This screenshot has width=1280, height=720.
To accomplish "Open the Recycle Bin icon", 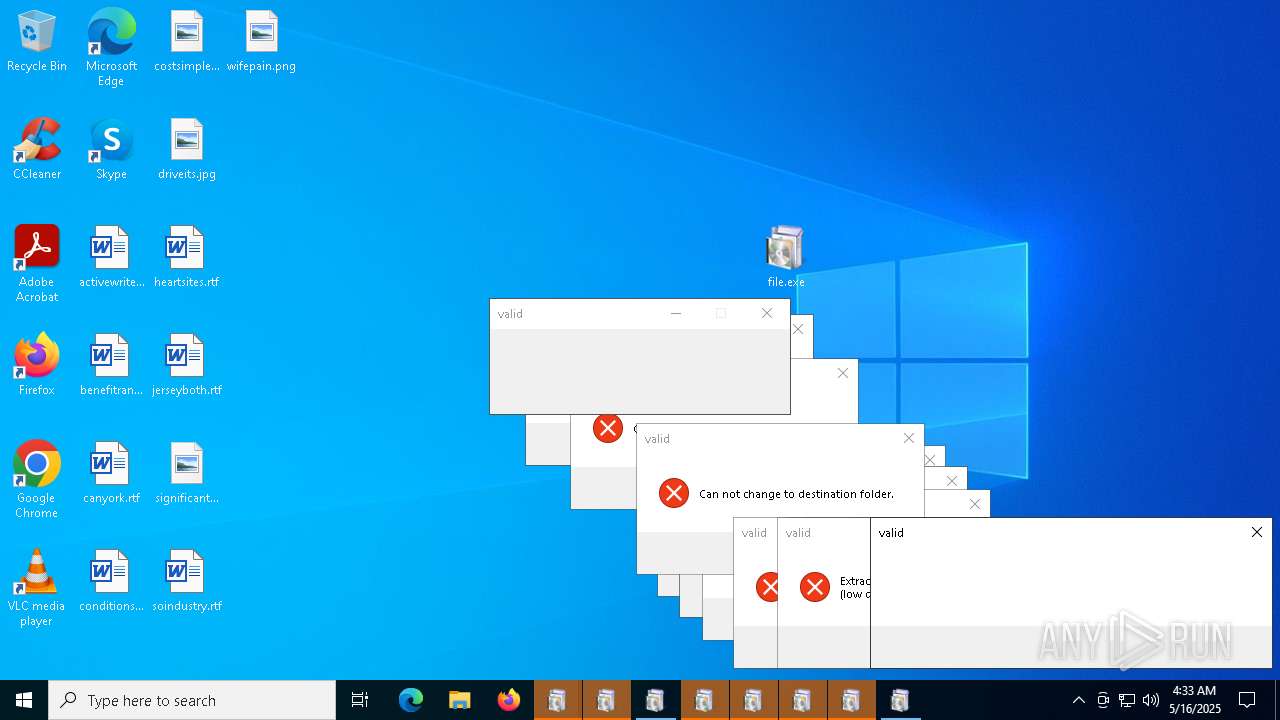I will [x=37, y=42].
